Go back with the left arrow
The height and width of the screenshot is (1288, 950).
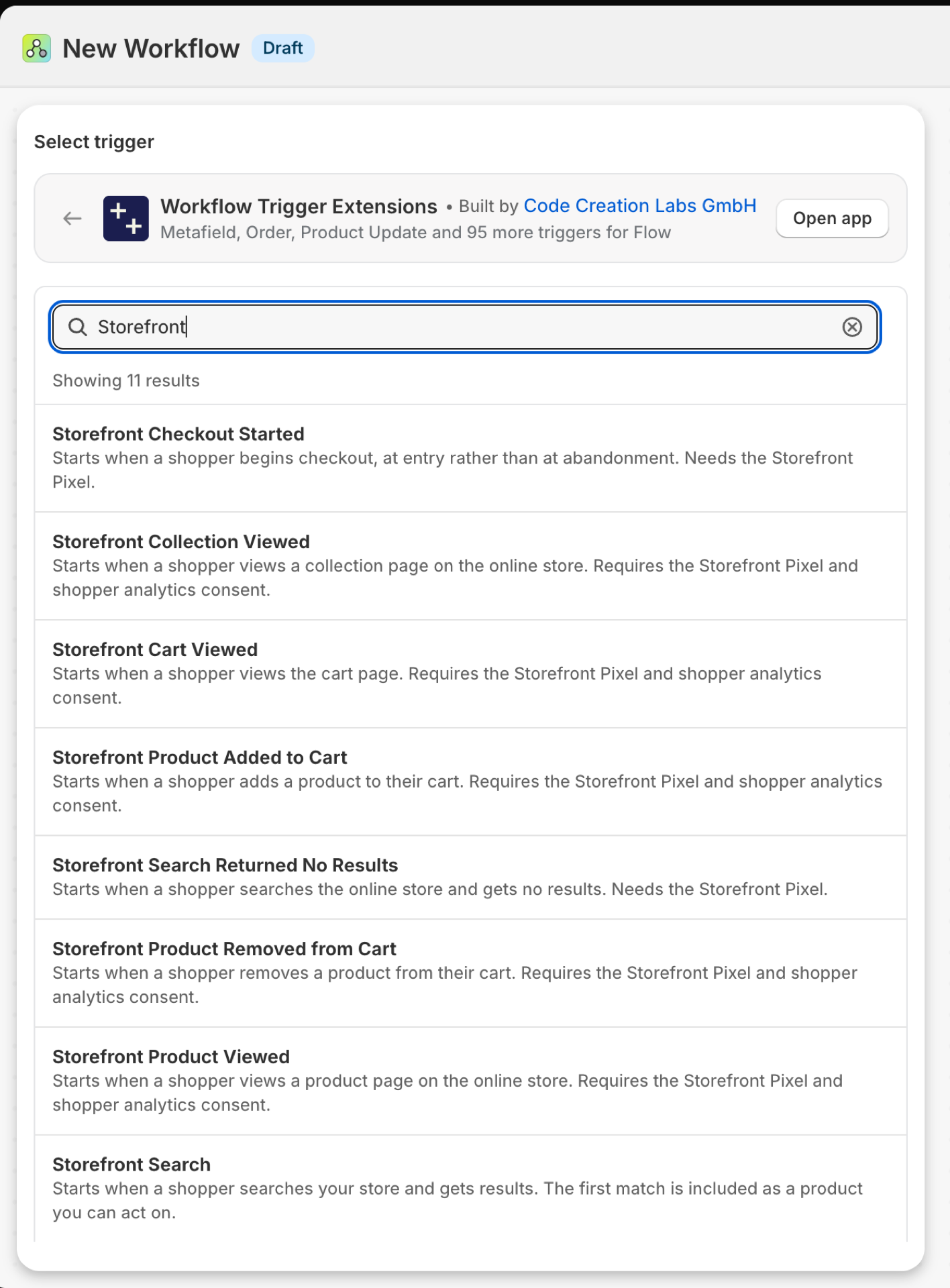pyautogui.click(x=72, y=219)
